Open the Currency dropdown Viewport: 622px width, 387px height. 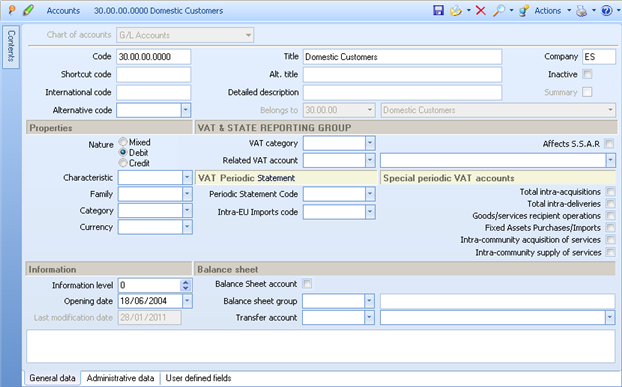tap(187, 227)
